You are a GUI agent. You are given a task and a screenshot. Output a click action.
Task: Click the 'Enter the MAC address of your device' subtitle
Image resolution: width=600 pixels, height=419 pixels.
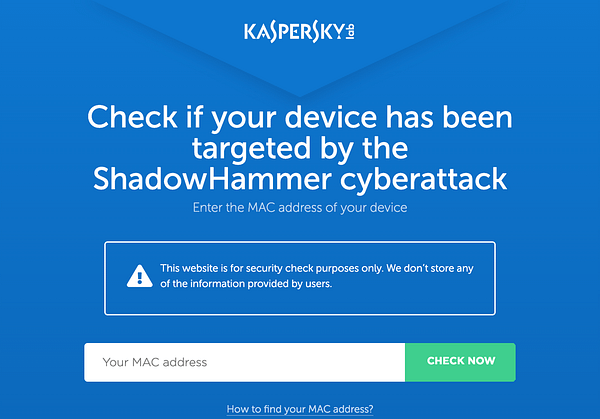(x=300, y=207)
